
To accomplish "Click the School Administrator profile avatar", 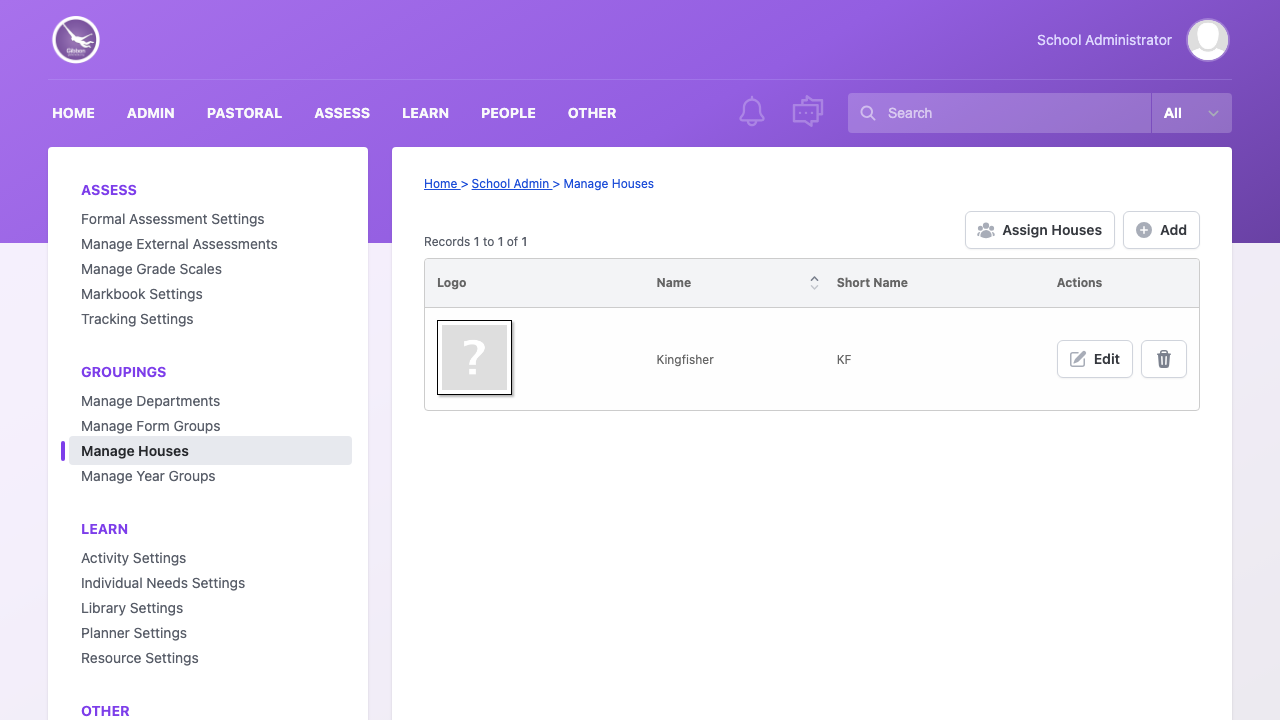I will click(x=1208, y=40).
